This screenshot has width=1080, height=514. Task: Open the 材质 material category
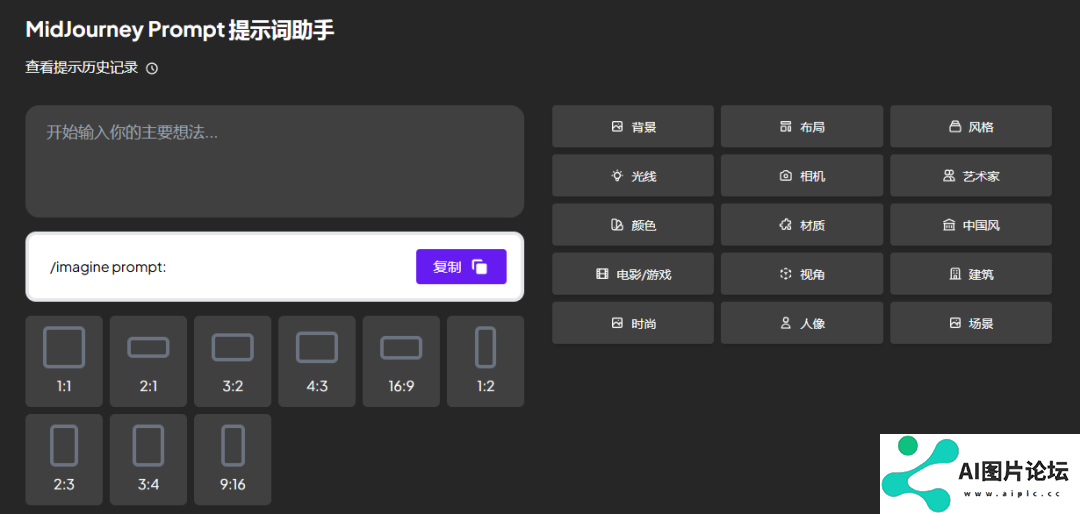click(802, 225)
